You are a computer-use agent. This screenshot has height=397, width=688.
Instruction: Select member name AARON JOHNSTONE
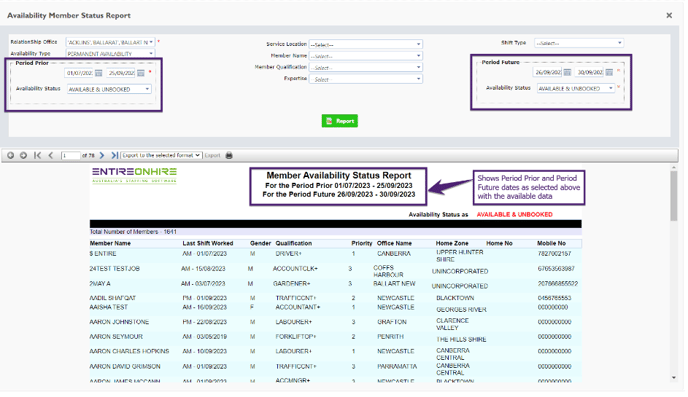tap(119, 322)
